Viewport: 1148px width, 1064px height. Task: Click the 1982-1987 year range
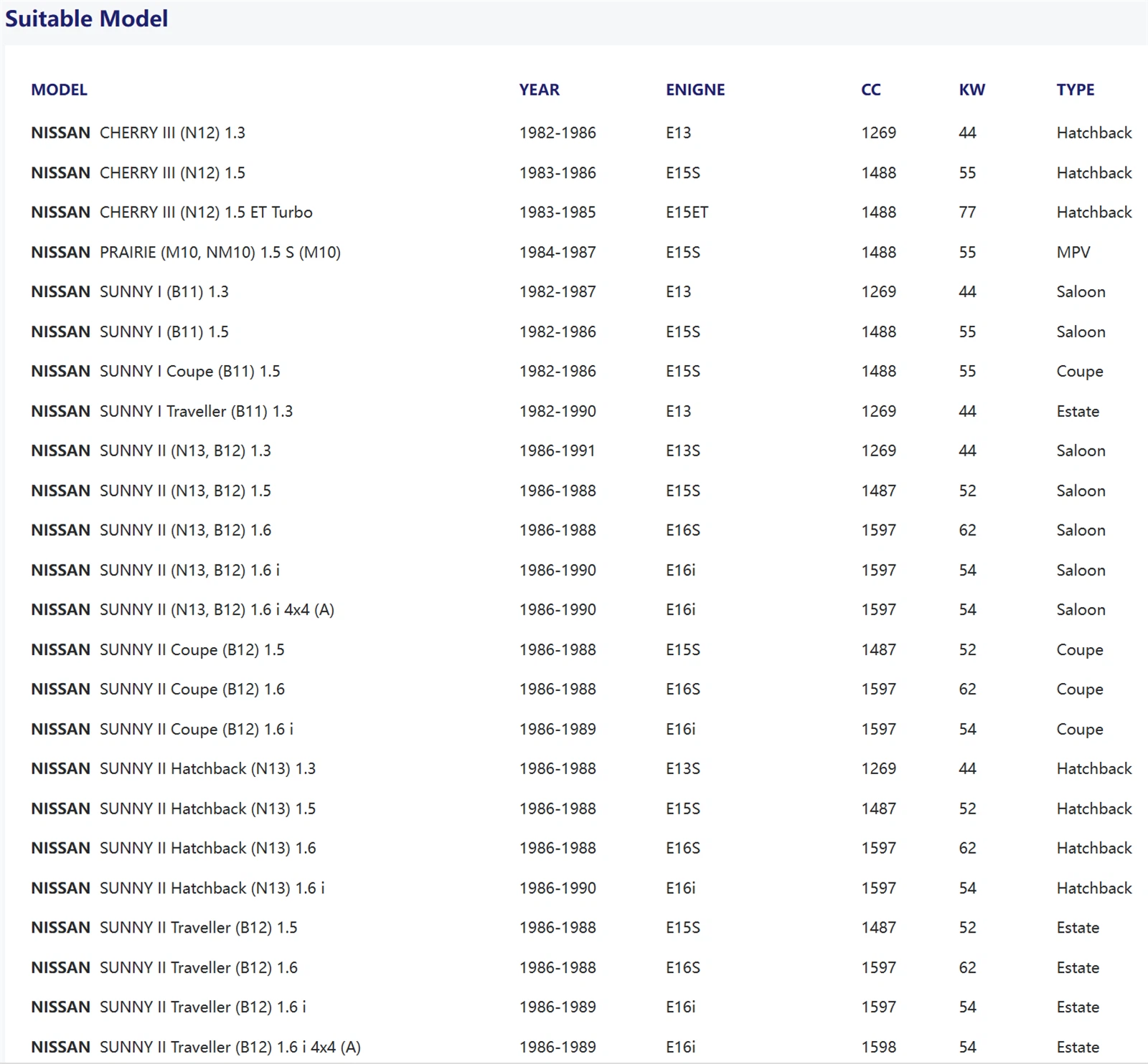pyautogui.click(x=557, y=292)
